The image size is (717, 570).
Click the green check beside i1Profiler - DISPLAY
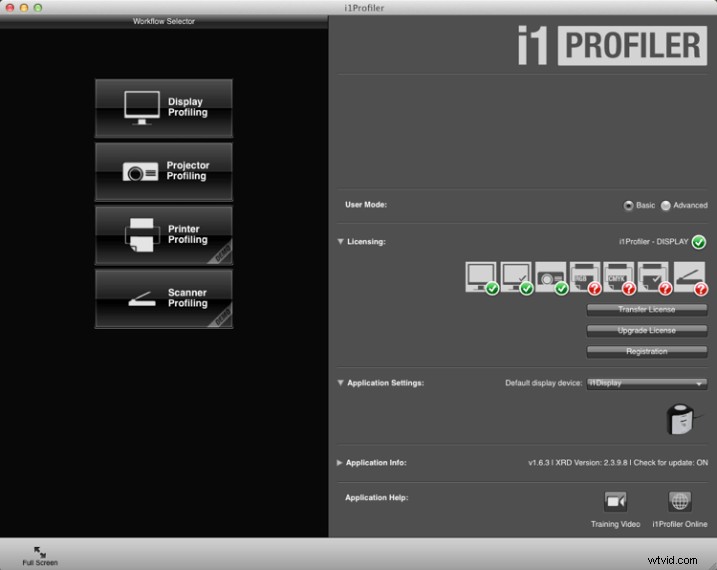(x=699, y=241)
